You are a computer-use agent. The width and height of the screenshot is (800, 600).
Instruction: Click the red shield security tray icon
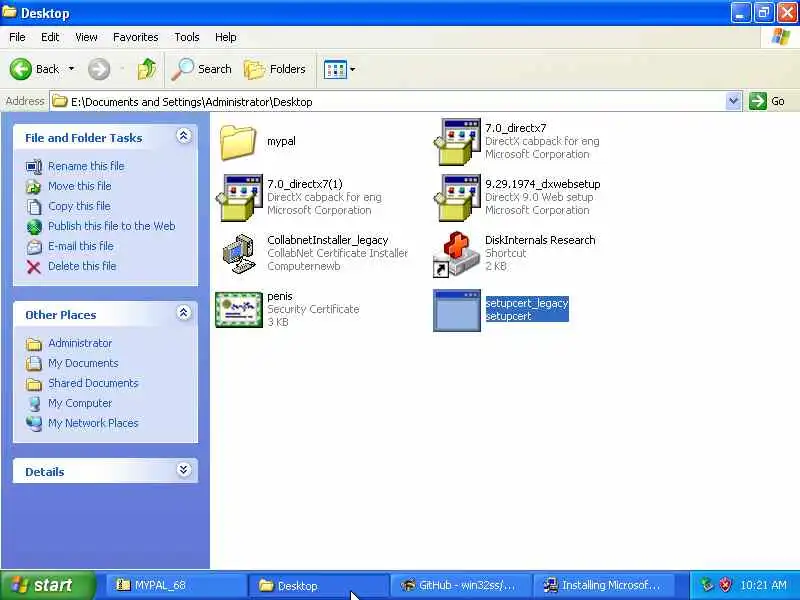pos(725,585)
